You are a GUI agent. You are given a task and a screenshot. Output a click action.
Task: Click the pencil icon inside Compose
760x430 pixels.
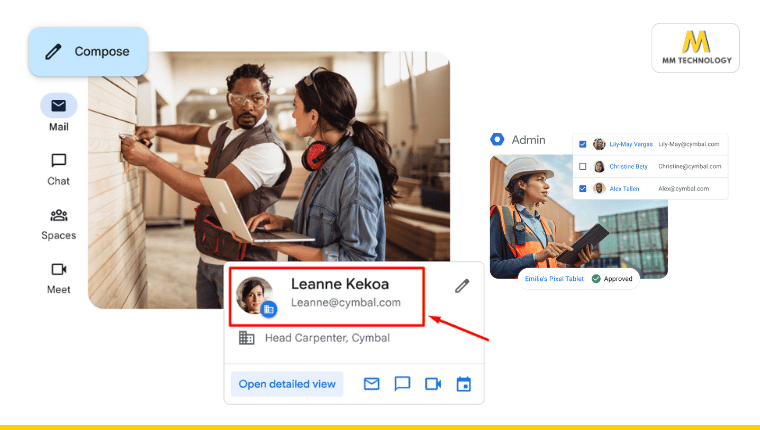click(53, 51)
